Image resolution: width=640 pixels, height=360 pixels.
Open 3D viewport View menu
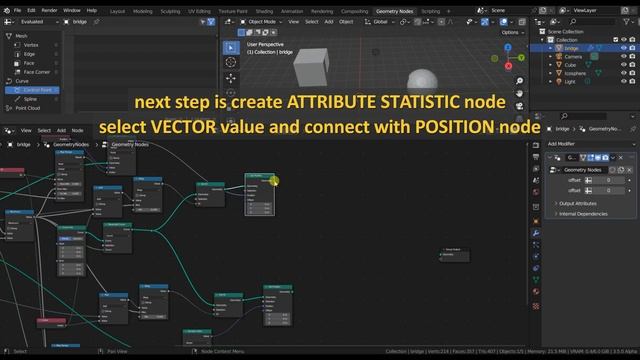pos(293,22)
